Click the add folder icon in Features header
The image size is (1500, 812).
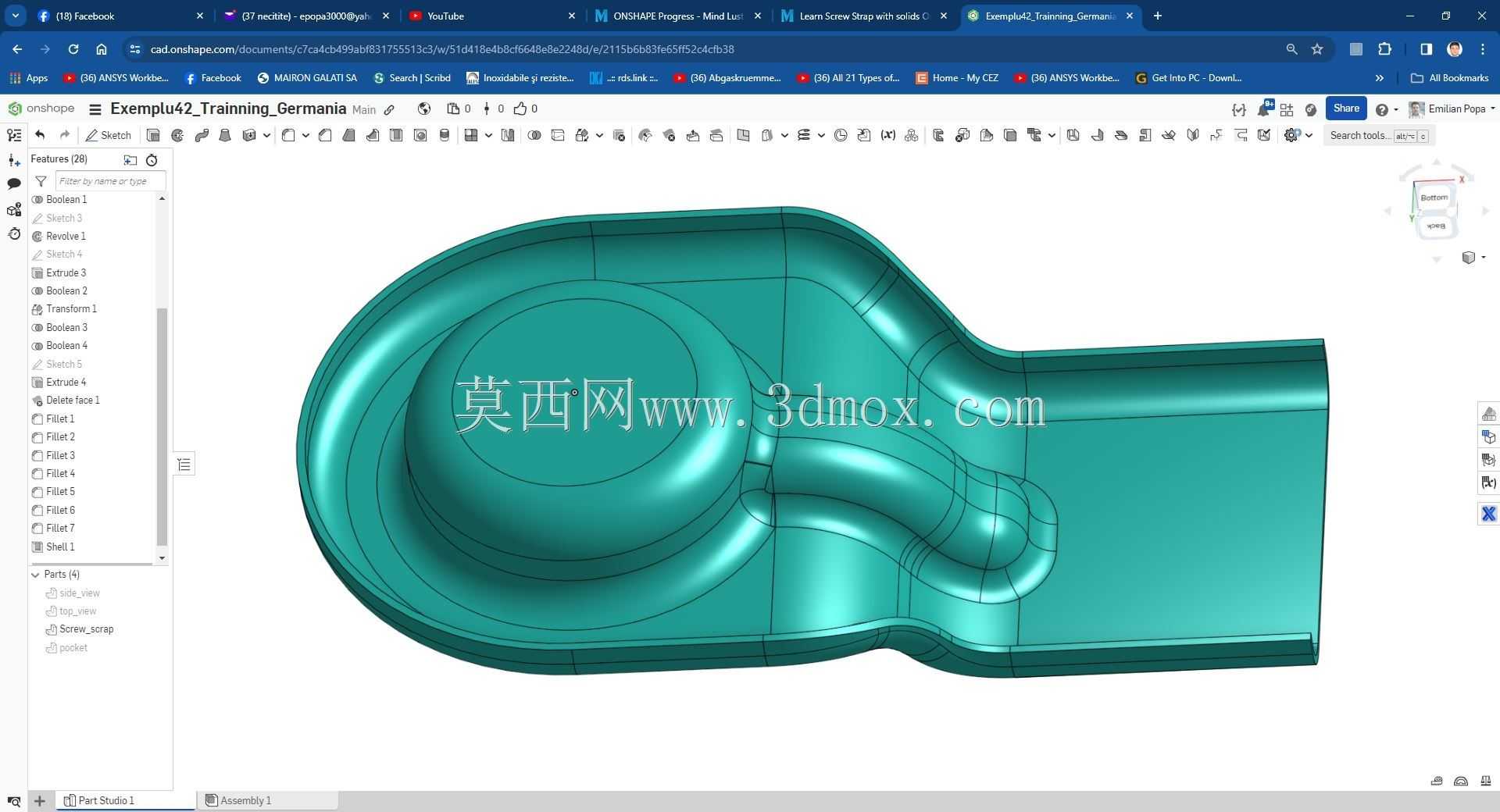pyautogui.click(x=130, y=160)
